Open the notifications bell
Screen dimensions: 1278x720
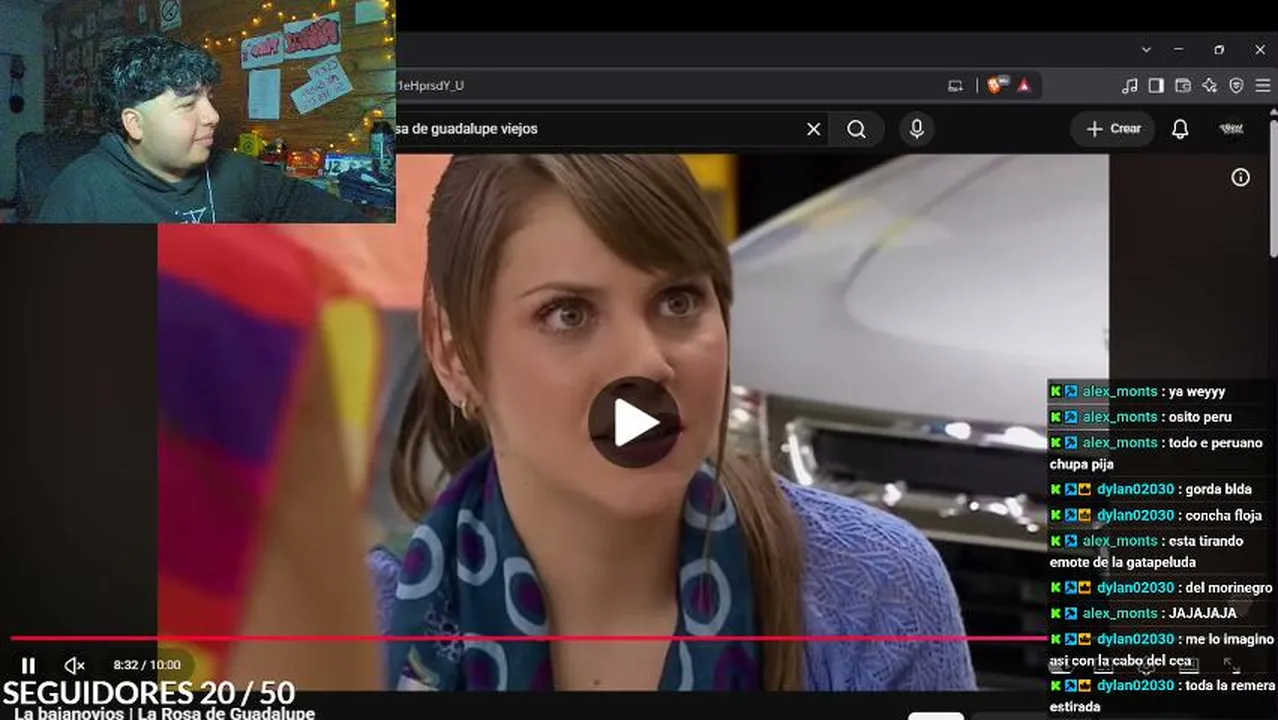click(x=1180, y=129)
